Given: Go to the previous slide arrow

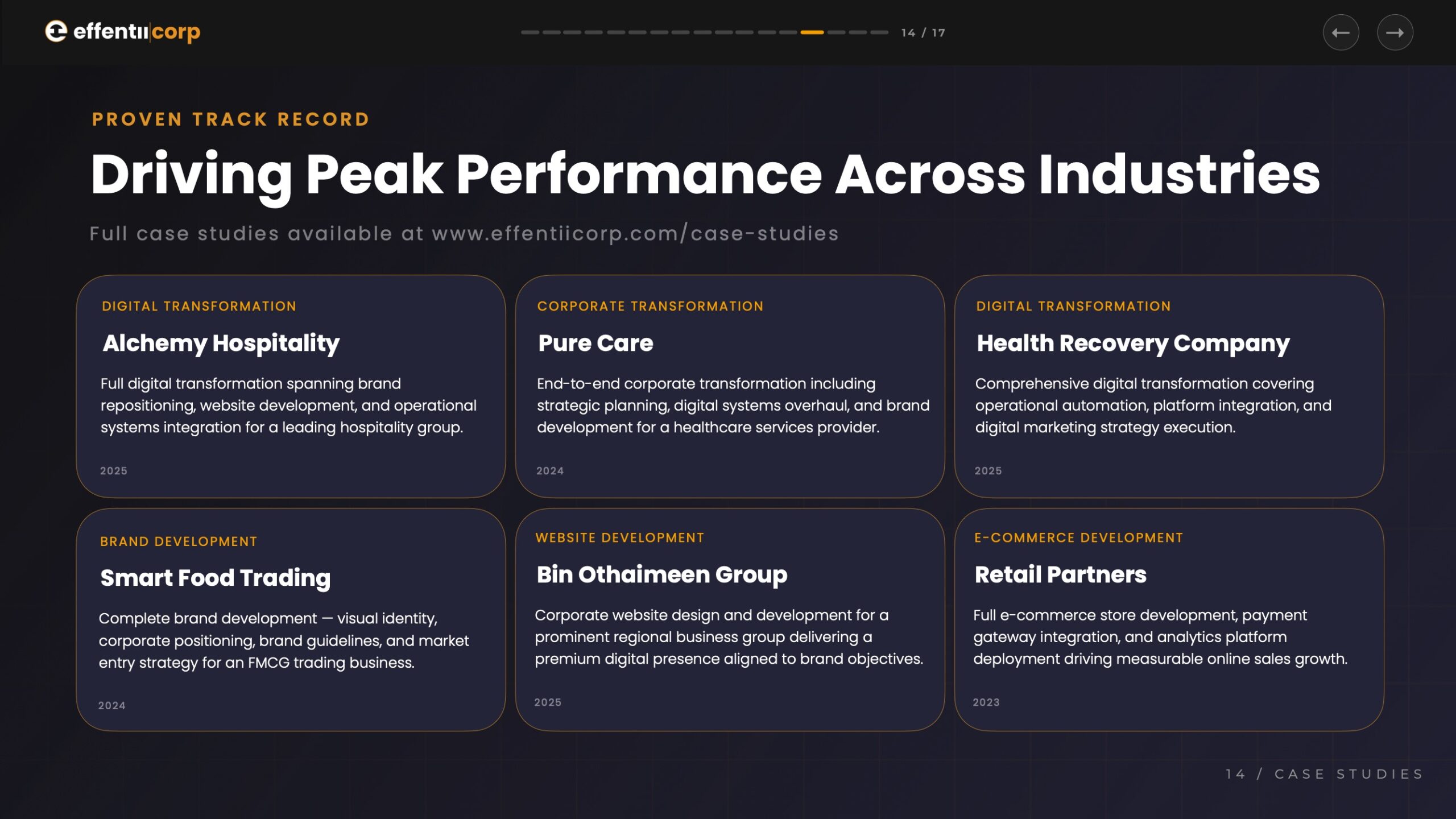Looking at the screenshot, I should coord(1341,33).
